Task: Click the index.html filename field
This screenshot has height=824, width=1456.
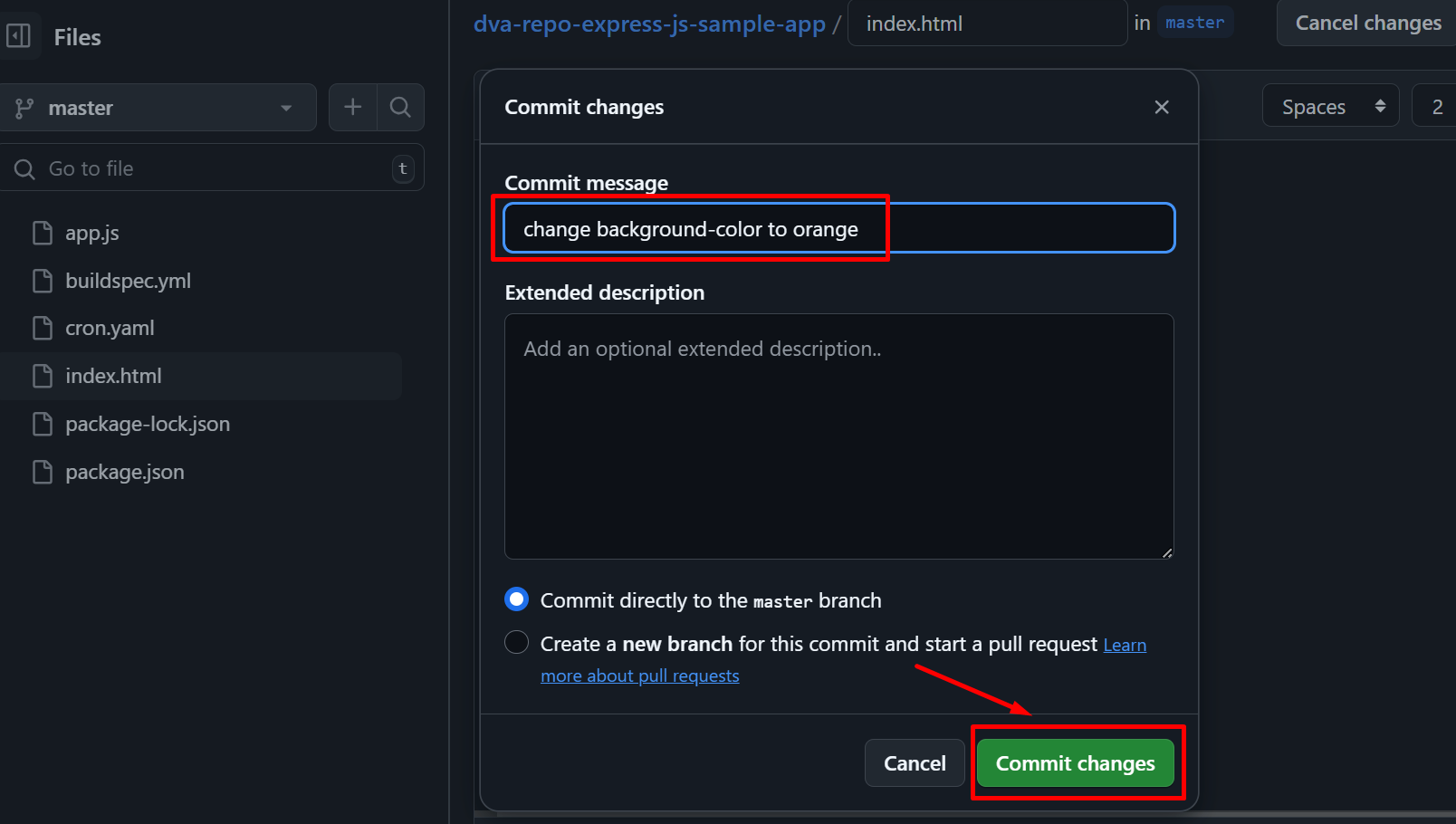Action: [985, 24]
